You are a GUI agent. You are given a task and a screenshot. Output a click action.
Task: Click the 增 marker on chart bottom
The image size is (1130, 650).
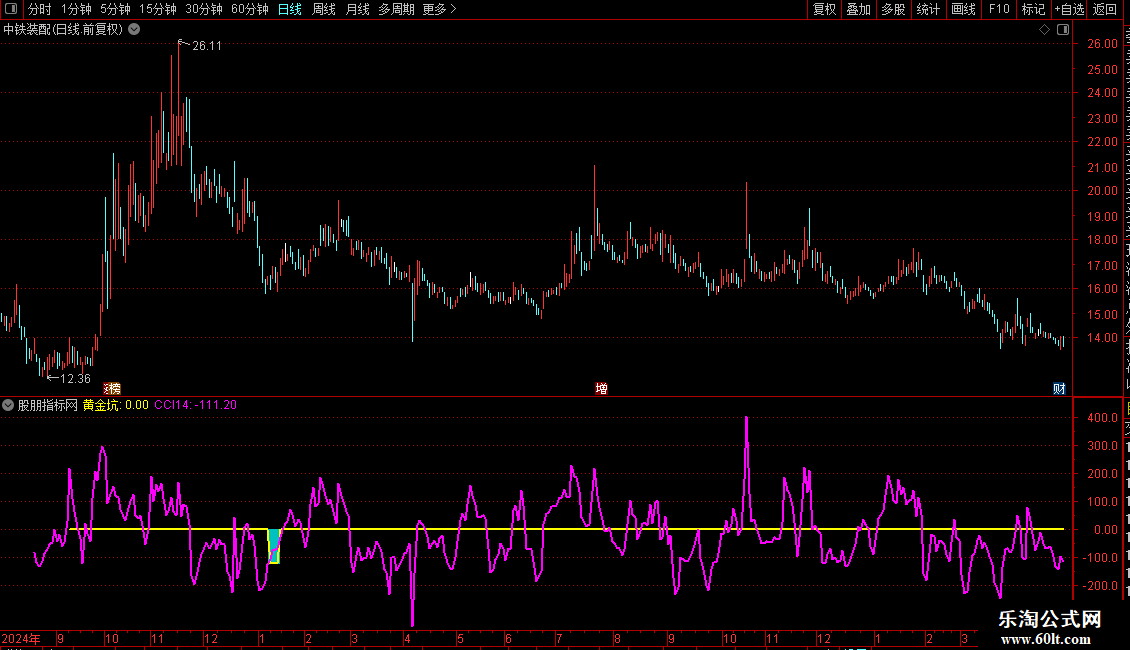[x=602, y=388]
